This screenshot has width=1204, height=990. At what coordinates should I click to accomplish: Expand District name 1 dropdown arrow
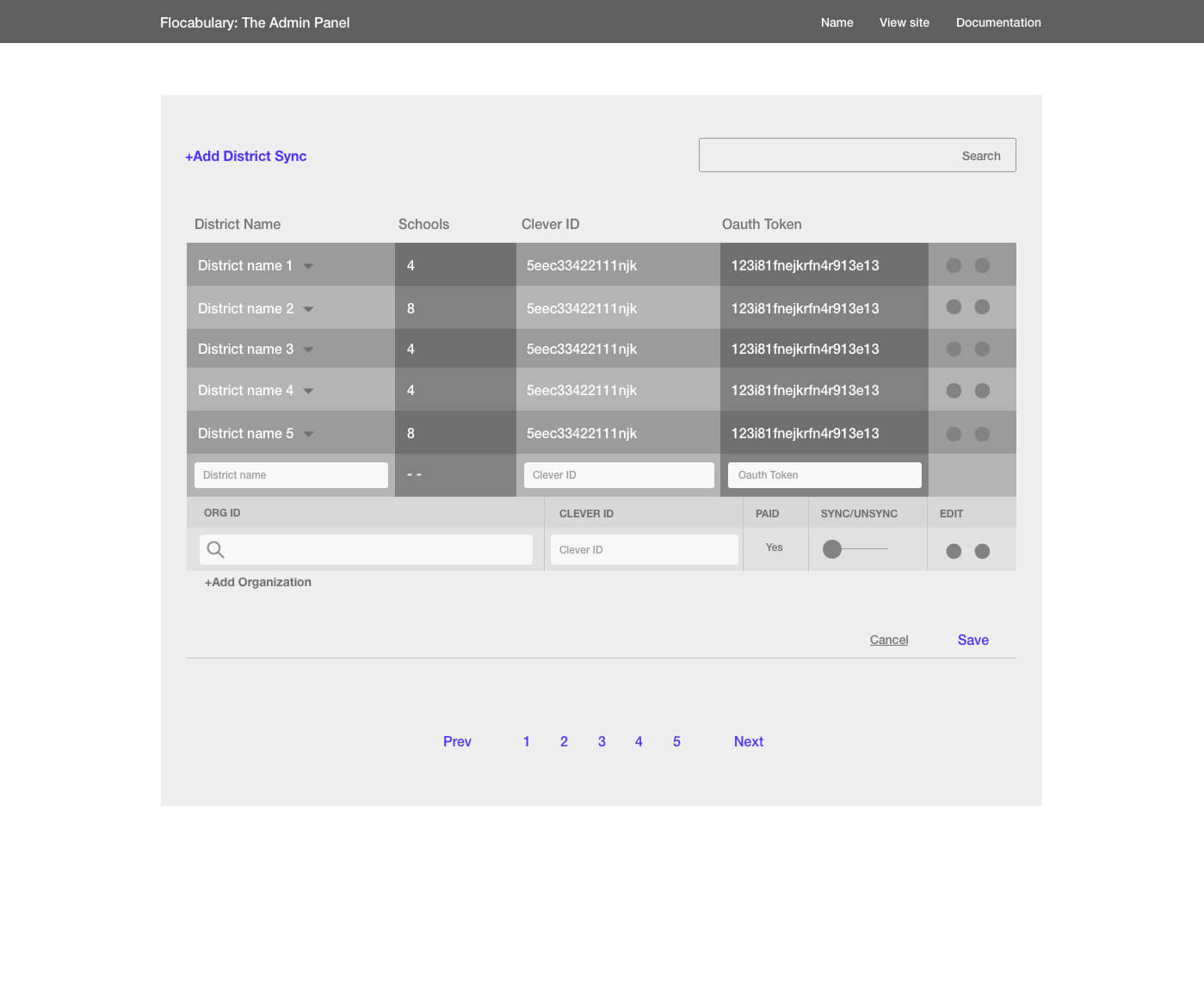click(x=308, y=266)
